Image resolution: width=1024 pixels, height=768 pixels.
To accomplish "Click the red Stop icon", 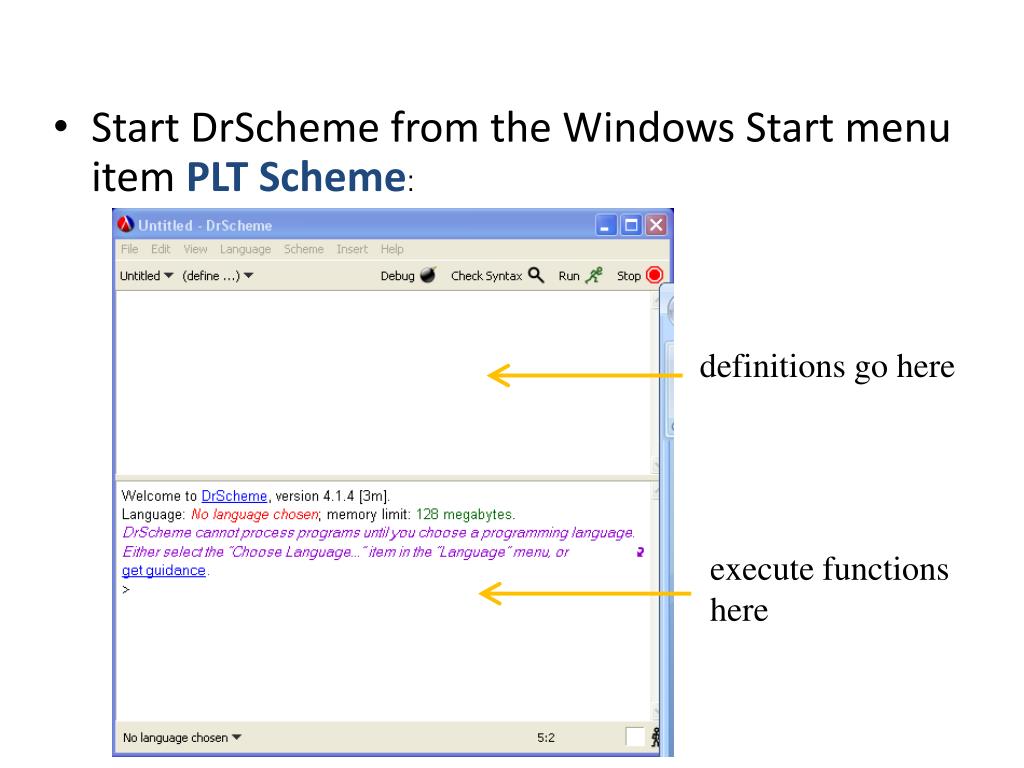I will click(654, 275).
